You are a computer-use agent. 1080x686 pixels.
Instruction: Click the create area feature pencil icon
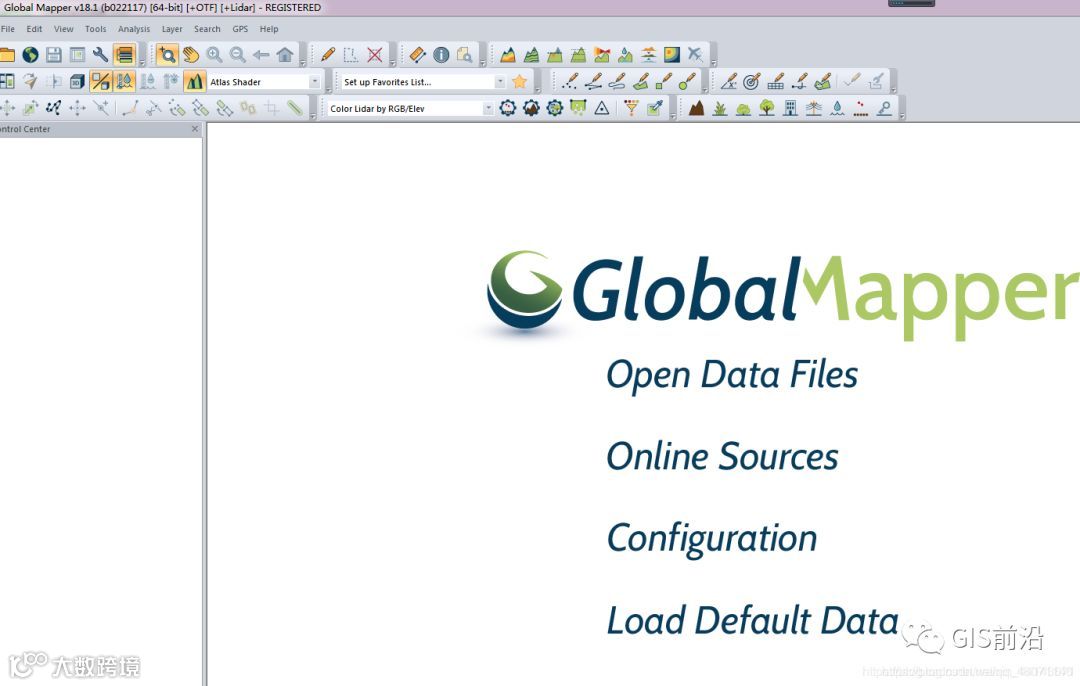[x=641, y=82]
